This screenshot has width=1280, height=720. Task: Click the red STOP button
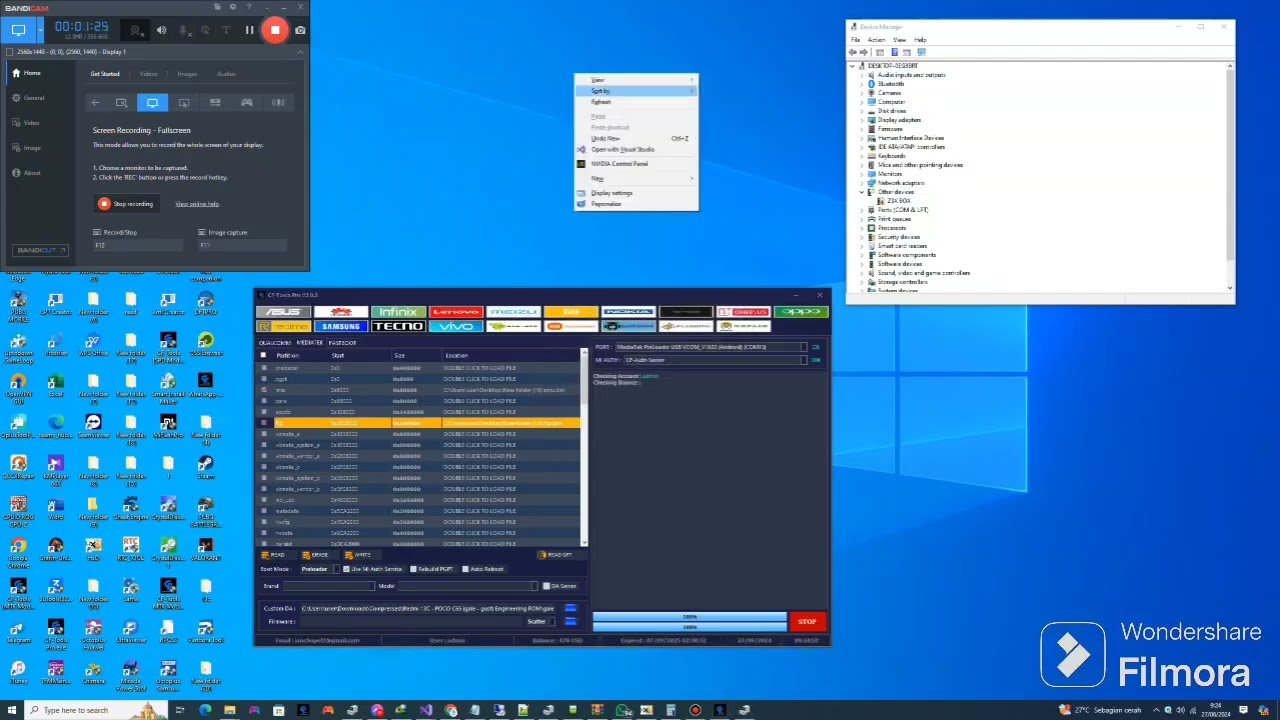point(807,622)
